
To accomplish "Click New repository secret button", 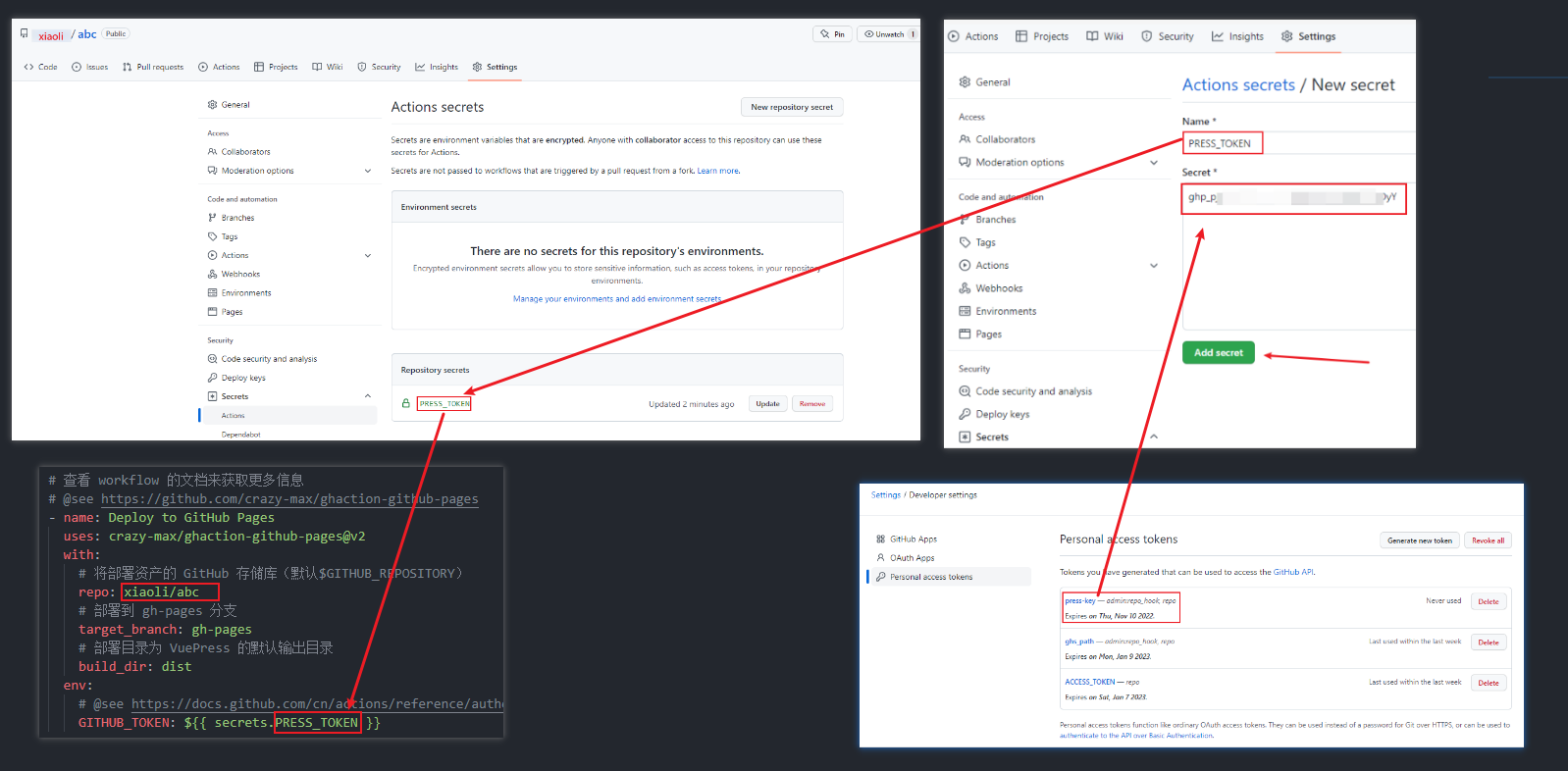I will [x=792, y=107].
